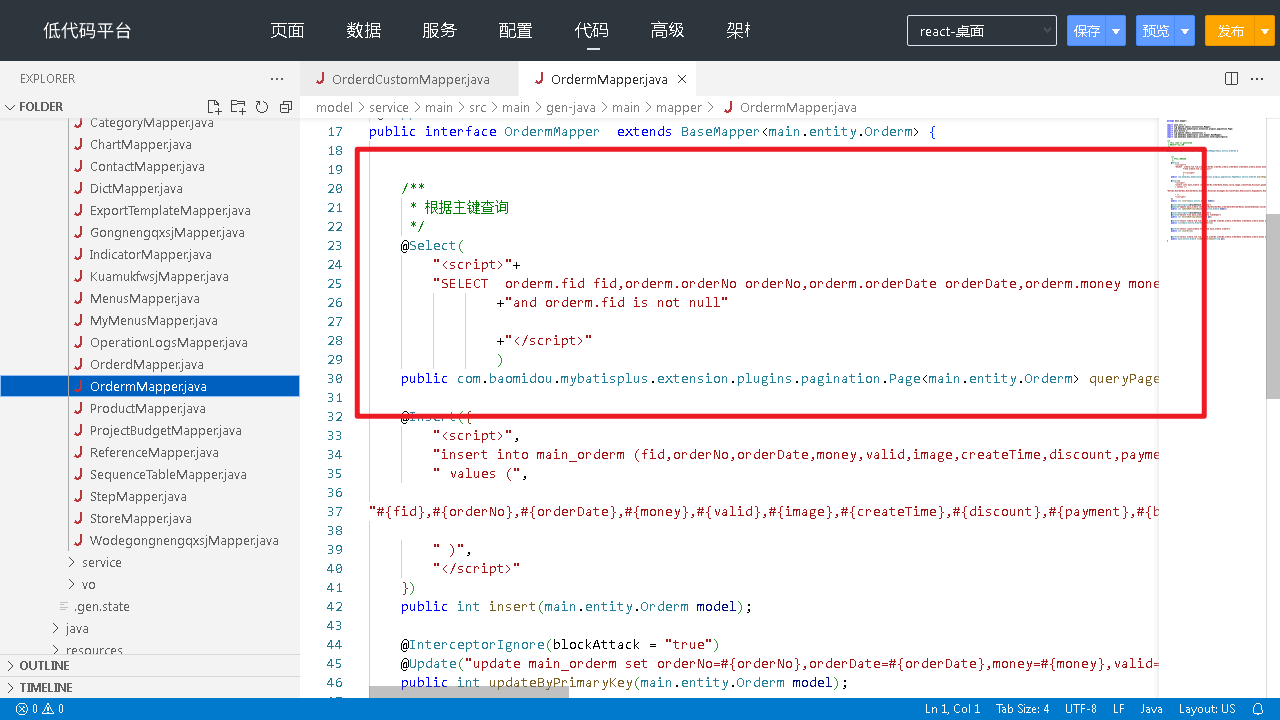Viewport: 1280px width, 720px height.
Task: Click the 发布 button
Action: pos(1231,31)
